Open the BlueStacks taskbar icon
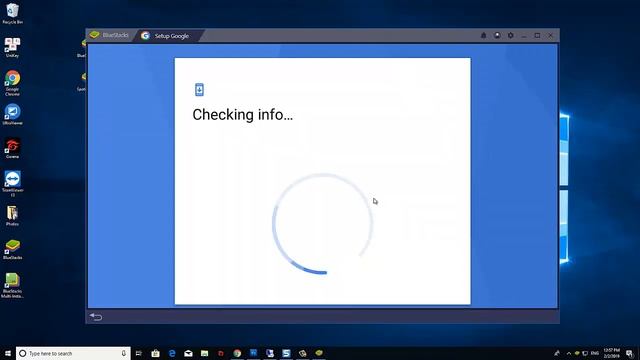Image resolution: width=640 pixels, height=360 pixels. (x=319, y=353)
